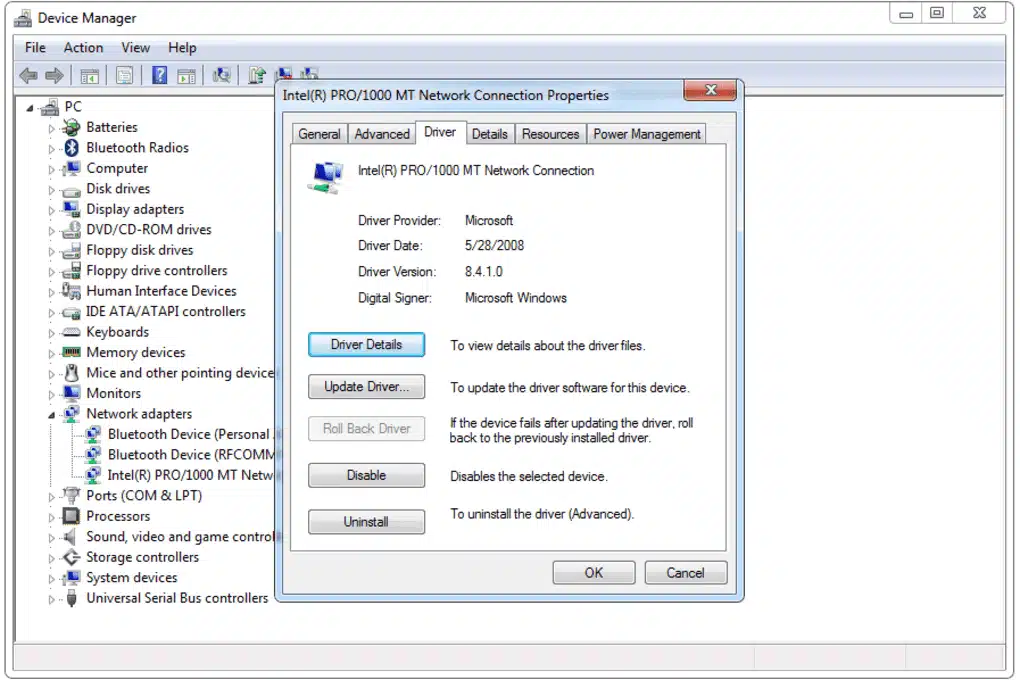1020x680 pixels.
Task: Expand the Keyboards node
Action: 51,333
